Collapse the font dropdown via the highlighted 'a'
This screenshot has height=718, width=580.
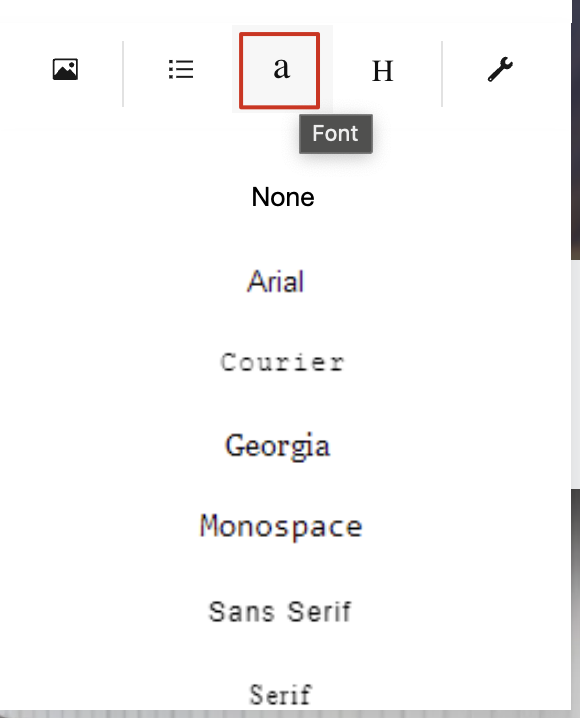pyautogui.click(x=280, y=71)
